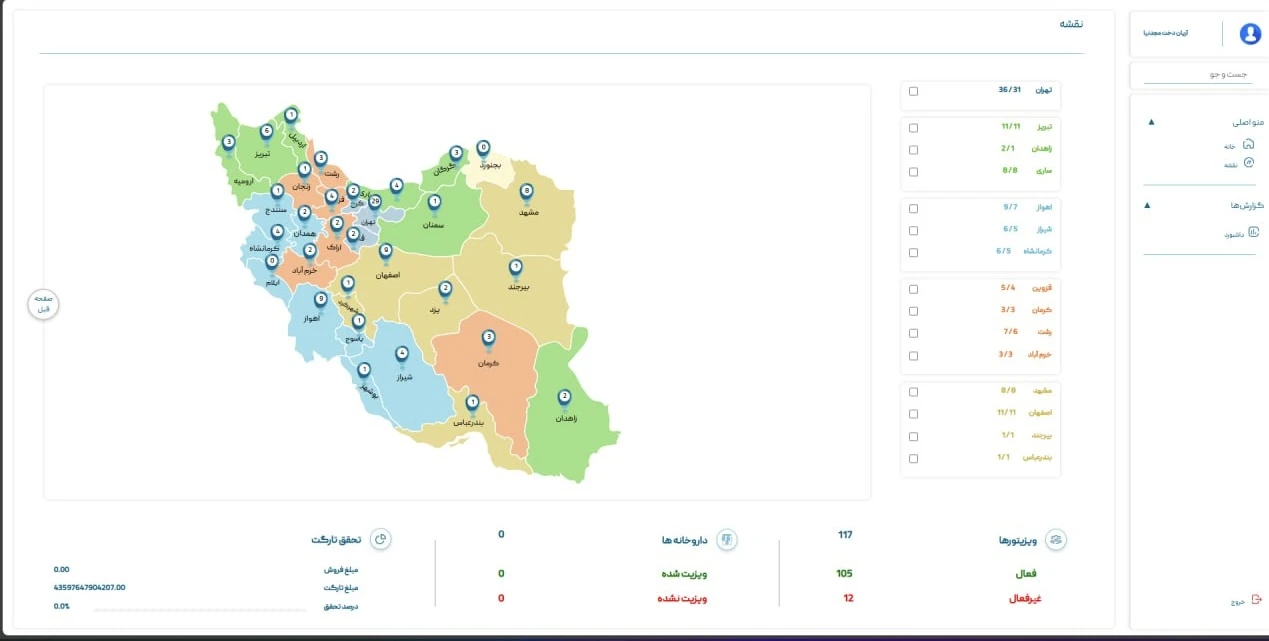Screen dimensions: 1269x641
Task: Select the Zahedan pin on the map
Action: click(x=564, y=398)
